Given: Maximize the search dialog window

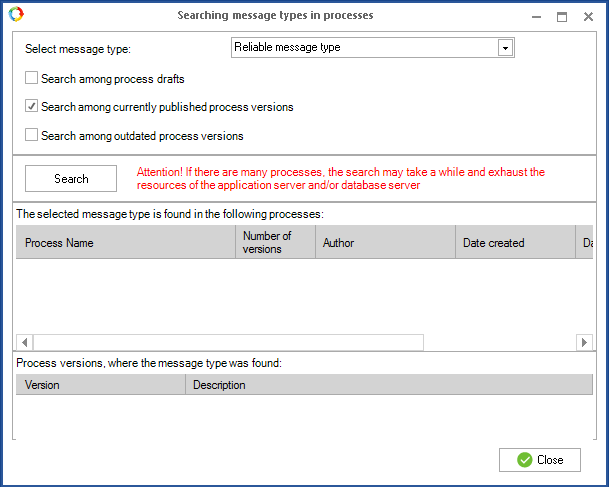Looking at the screenshot, I should 562,16.
